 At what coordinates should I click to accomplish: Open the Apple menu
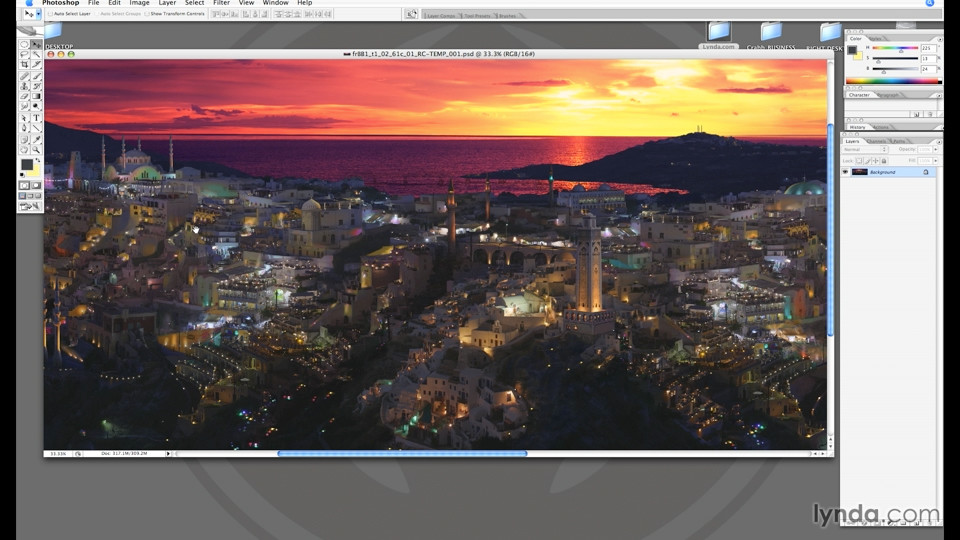tap(29, 3)
